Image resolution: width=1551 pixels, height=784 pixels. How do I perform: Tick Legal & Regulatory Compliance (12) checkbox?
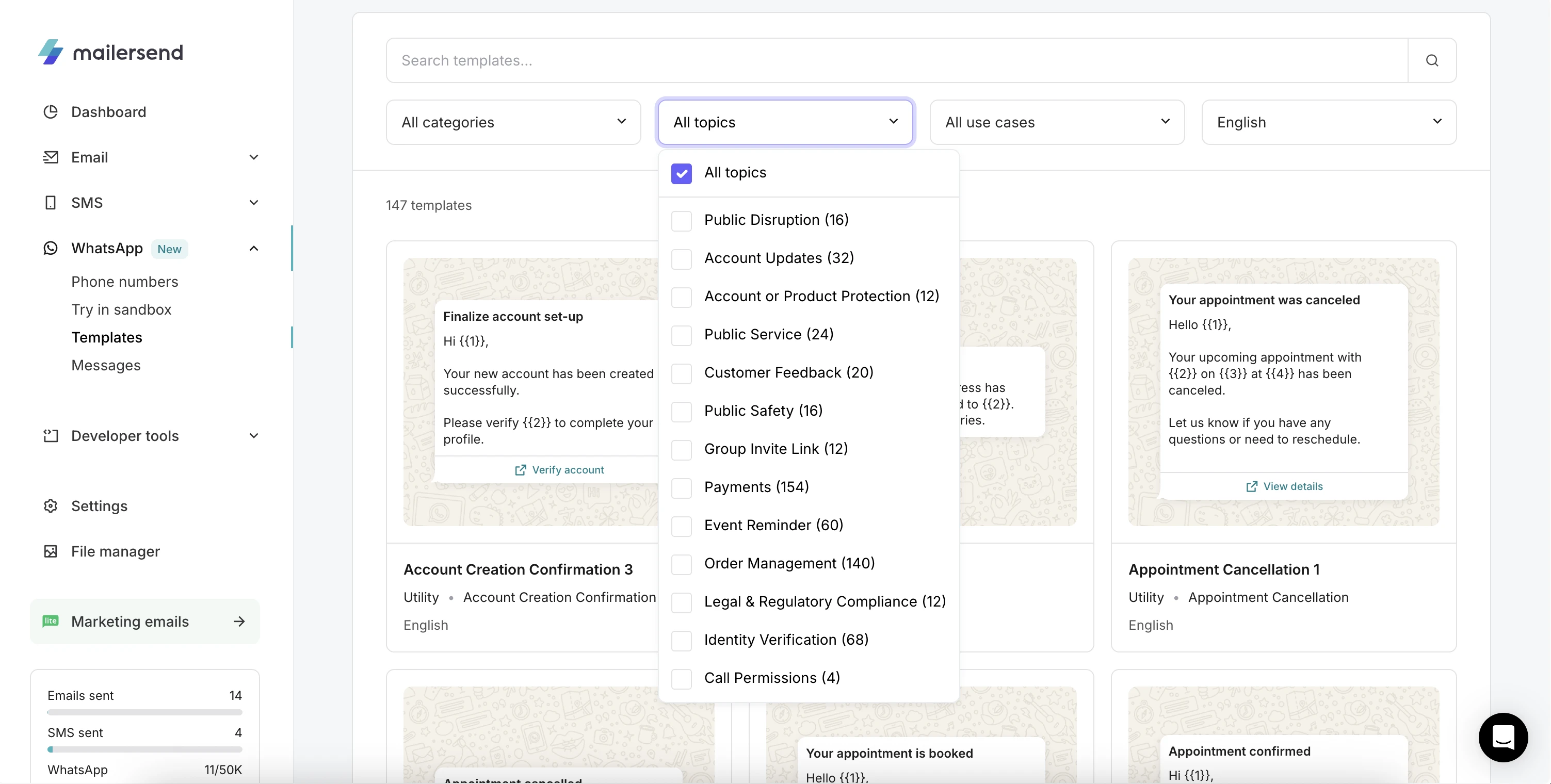(681, 603)
